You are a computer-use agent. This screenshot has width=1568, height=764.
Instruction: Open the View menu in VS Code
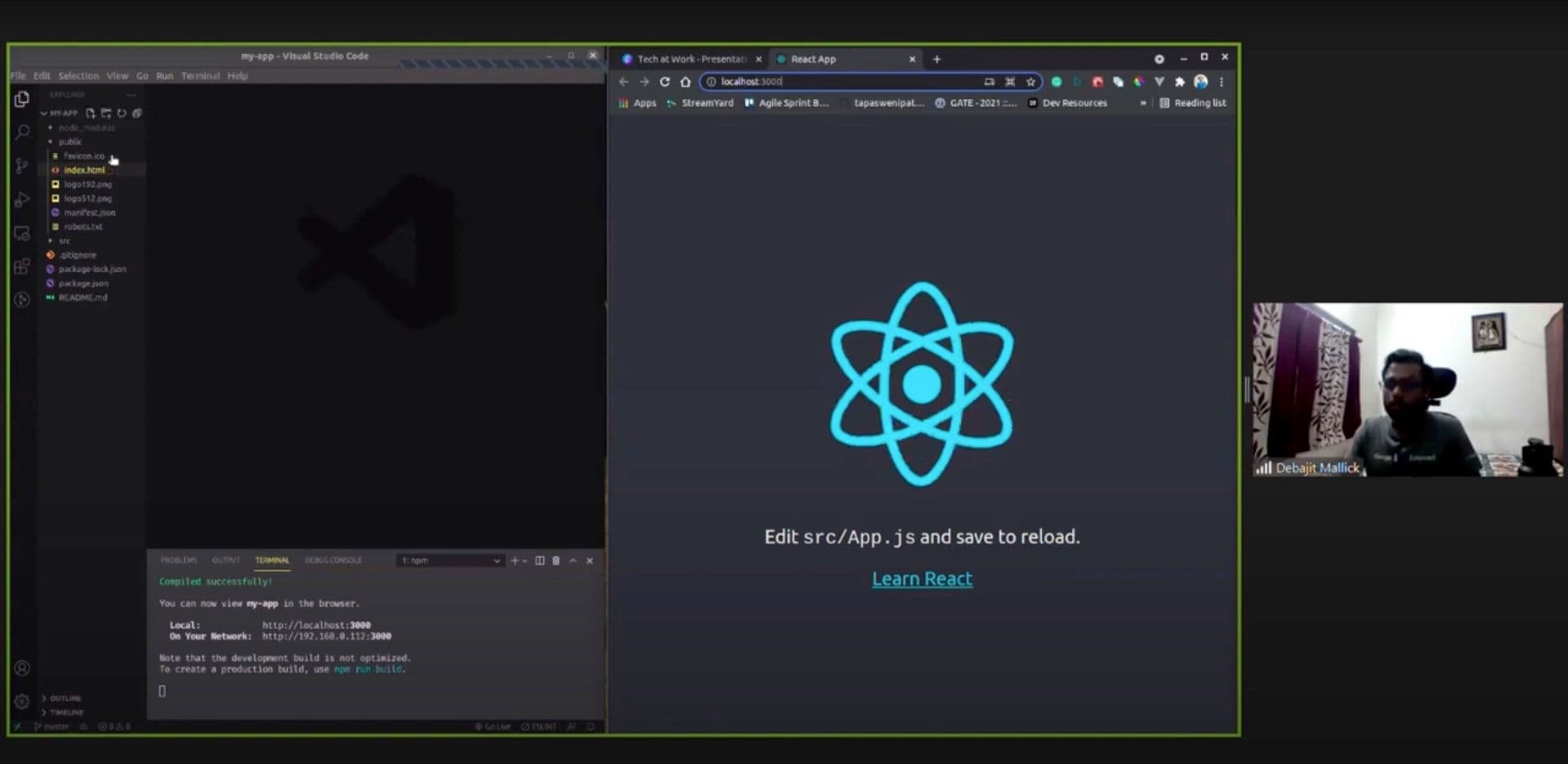[x=117, y=76]
